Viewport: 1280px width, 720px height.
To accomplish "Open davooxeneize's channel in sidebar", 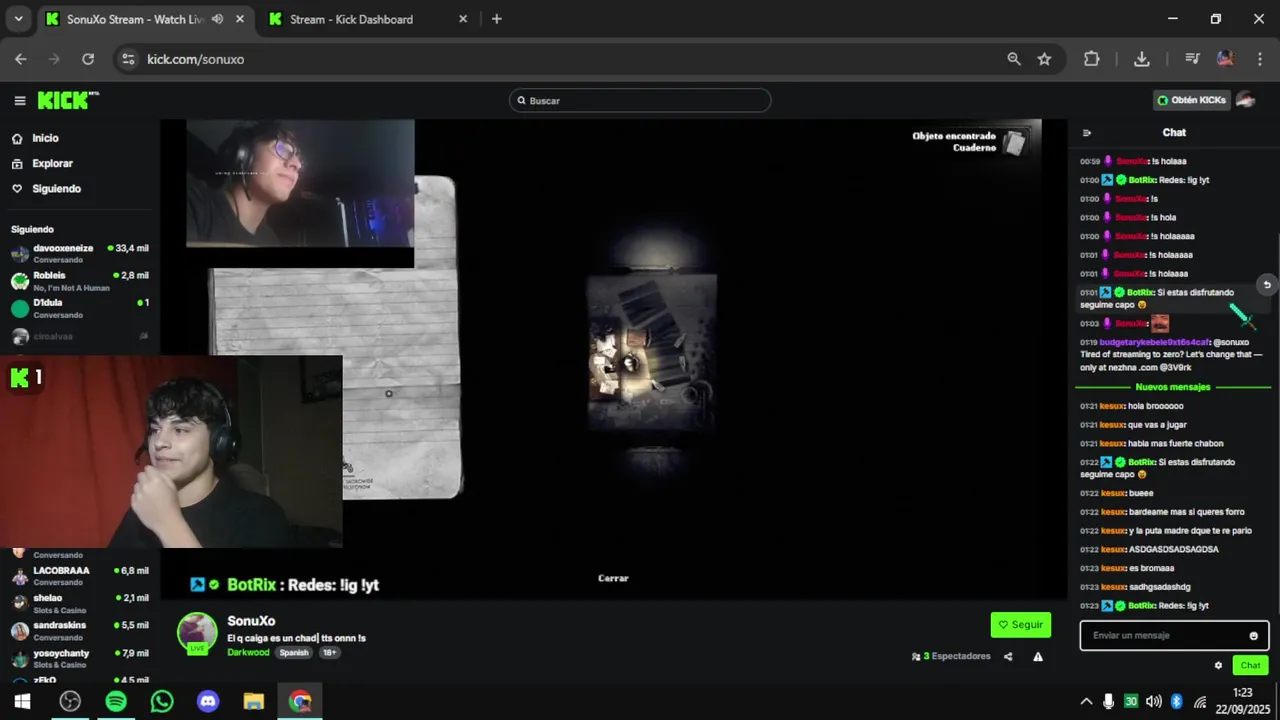I will coord(80,253).
